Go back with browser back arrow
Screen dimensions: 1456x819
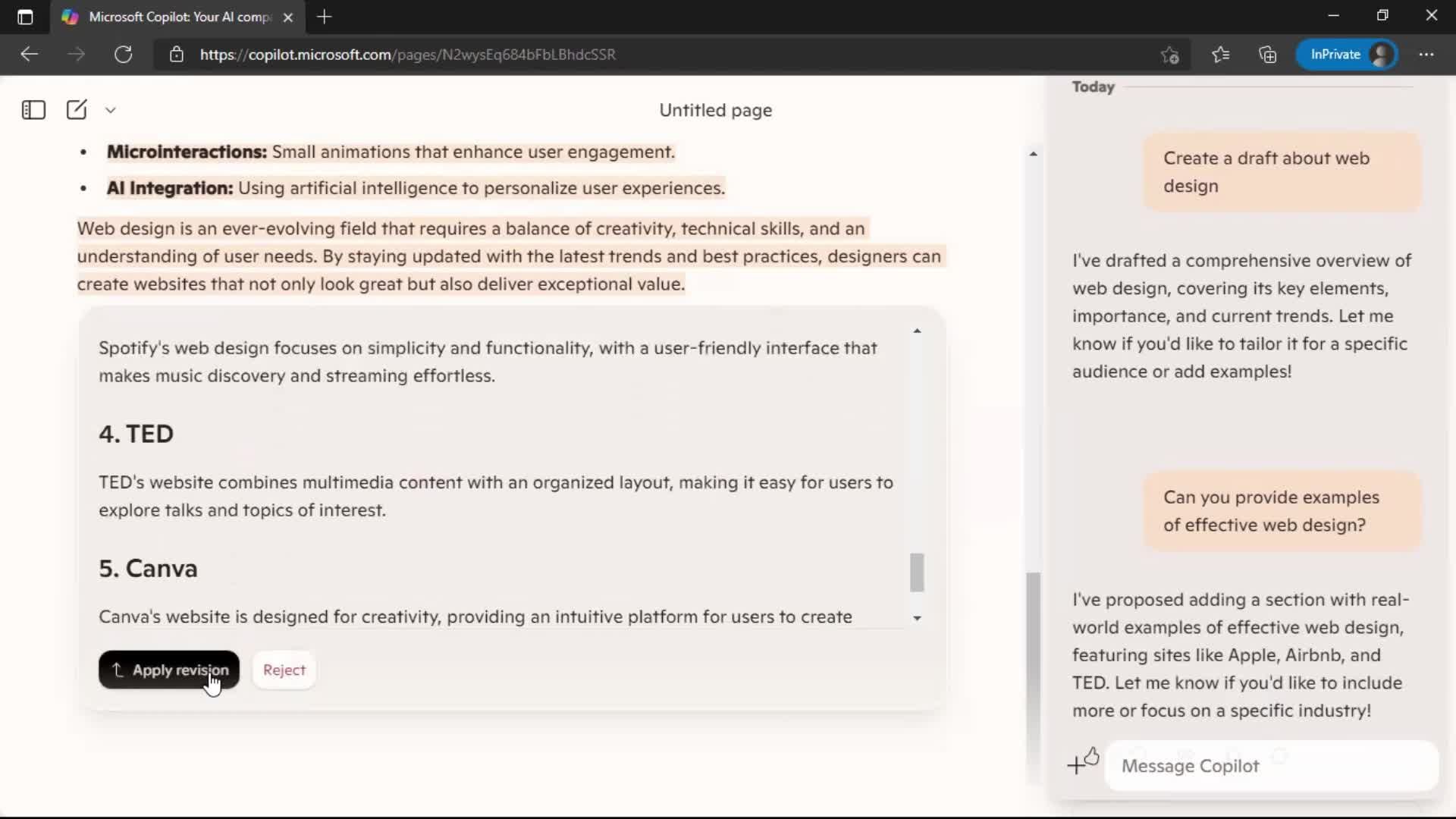[x=29, y=55]
